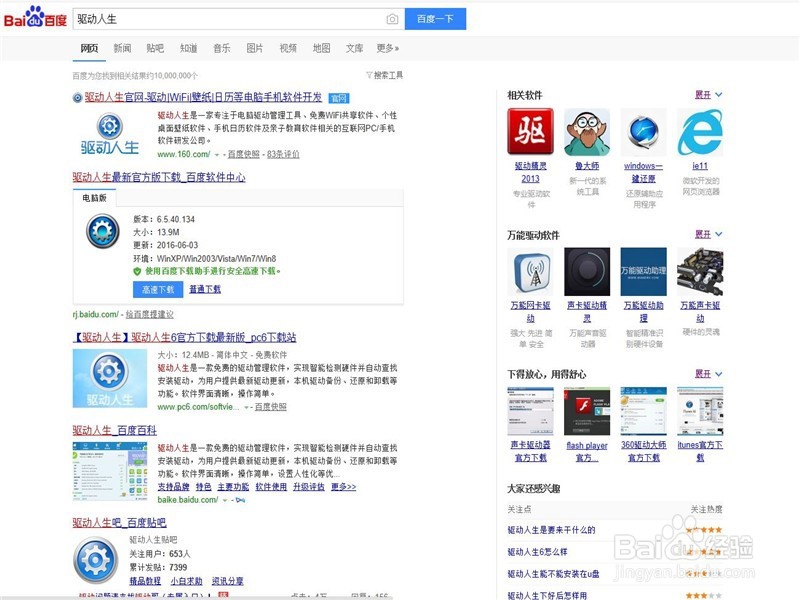Open 驱动人生6怎么样 link
This screenshot has width=800, height=600.
[x=537, y=552]
